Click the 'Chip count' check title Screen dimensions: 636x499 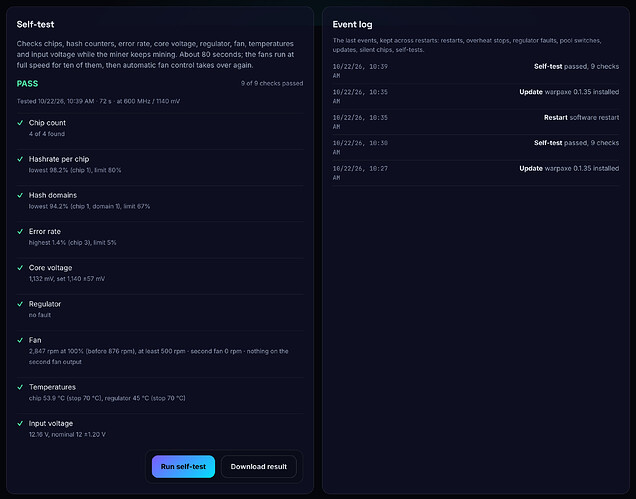[47, 123]
